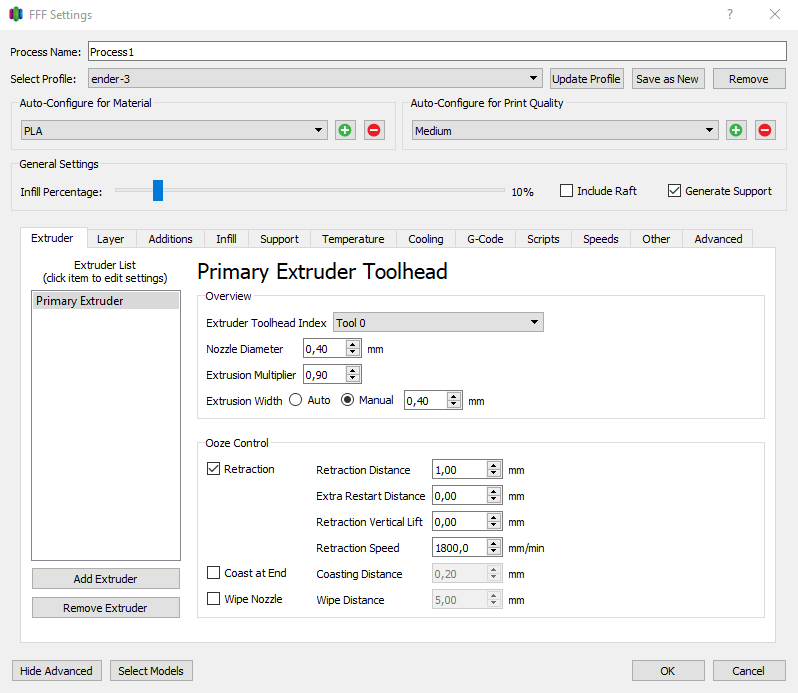
Task: Increase Retraction Speed with up arrow
Action: pyautogui.click(x=494, y=543)
